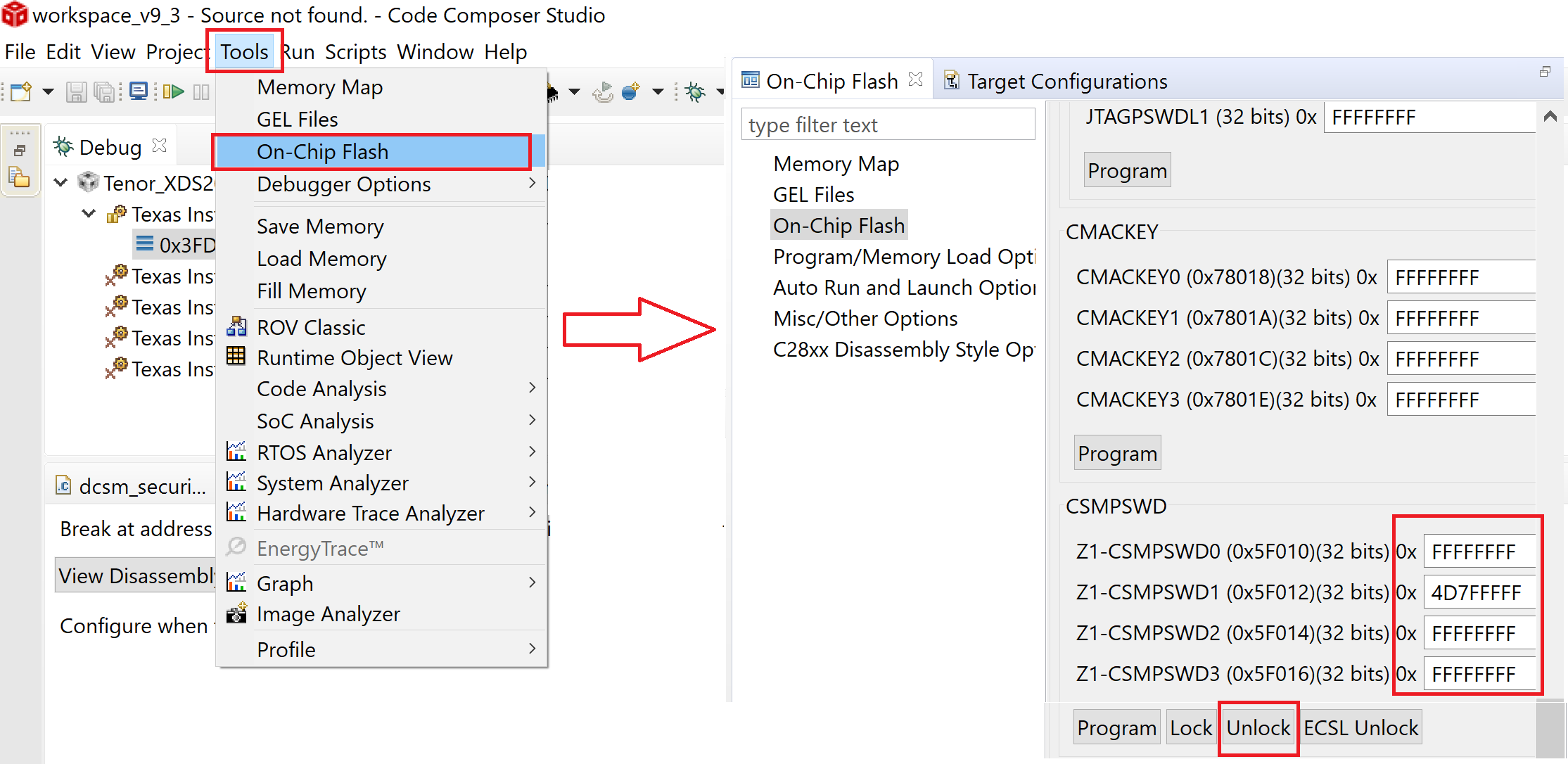Viewport: 1568px width, 764px height.
Task: Open the dropdown arrow beside the New icon
Action: [x=48, y=91]
